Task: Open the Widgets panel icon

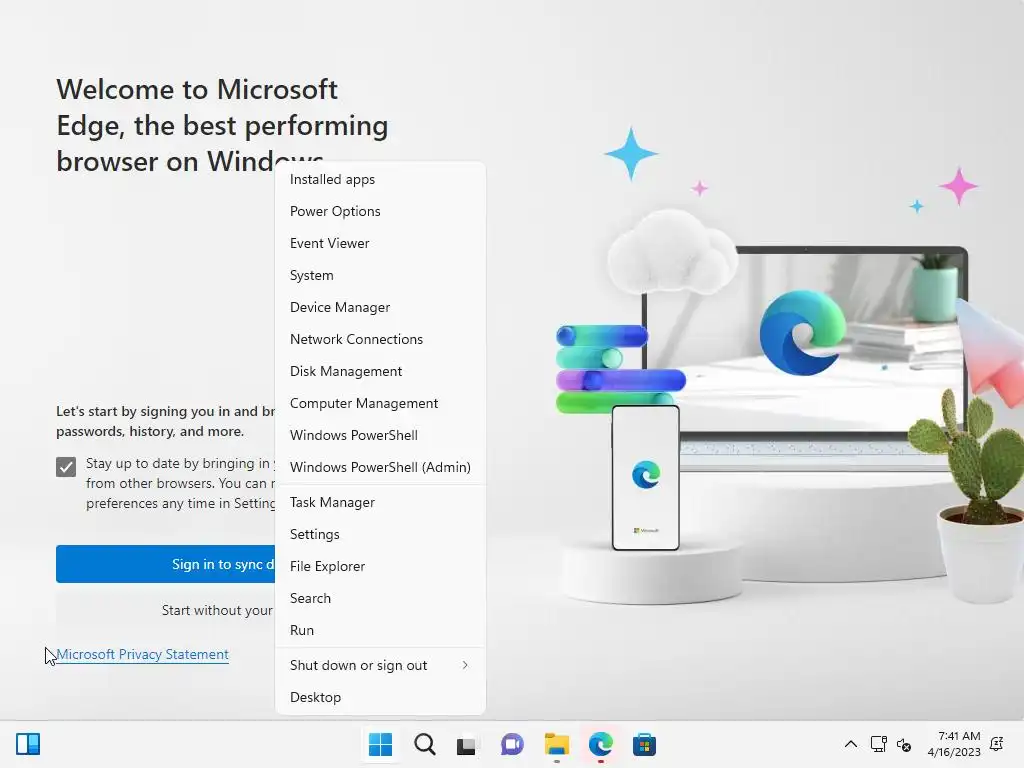Action: tap(27, 744)
